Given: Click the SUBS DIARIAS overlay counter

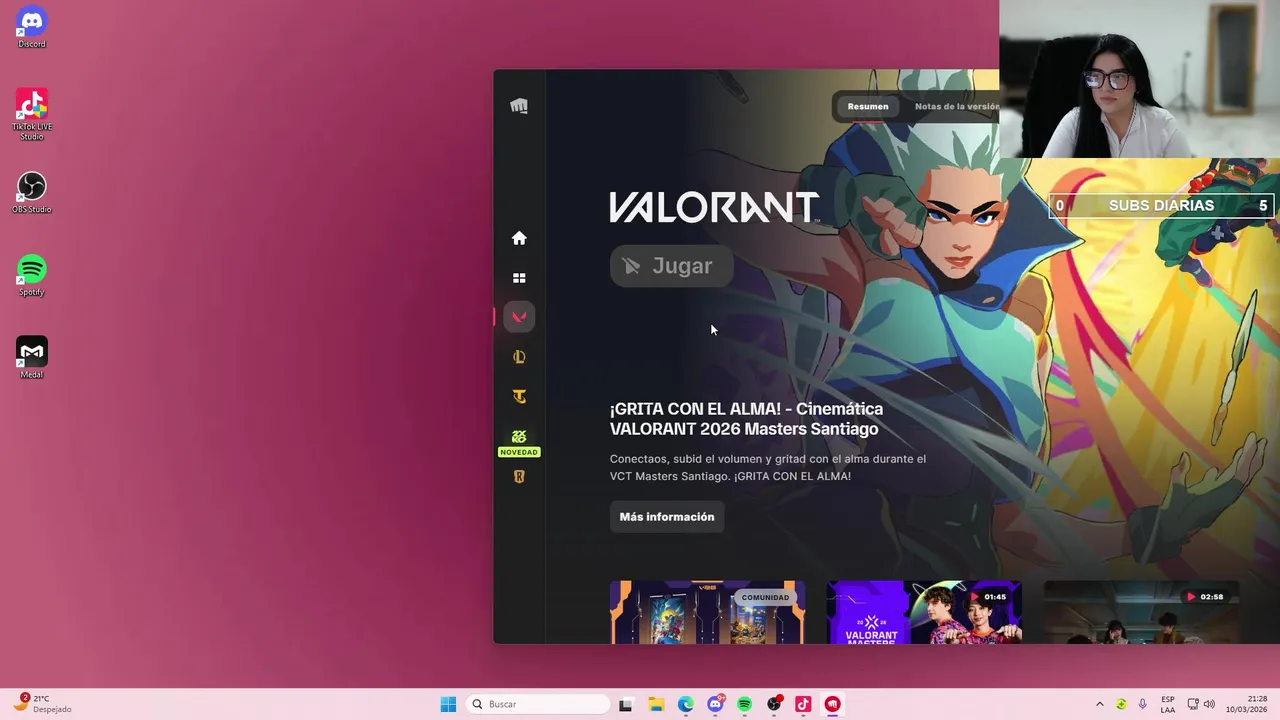Looking at the screenshot, I should 1161,206.
